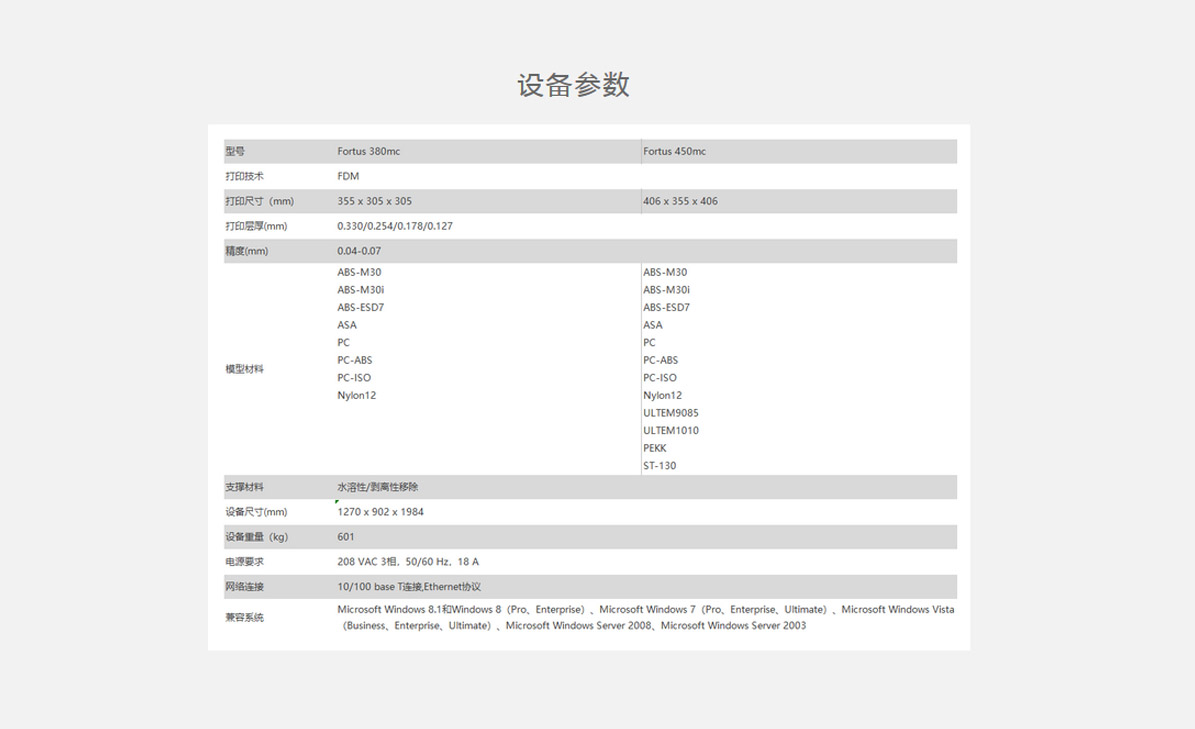Click PC-ABS in the Fortus 380mc column
The height and width of the screenshot is (729, 1195).
354,360
